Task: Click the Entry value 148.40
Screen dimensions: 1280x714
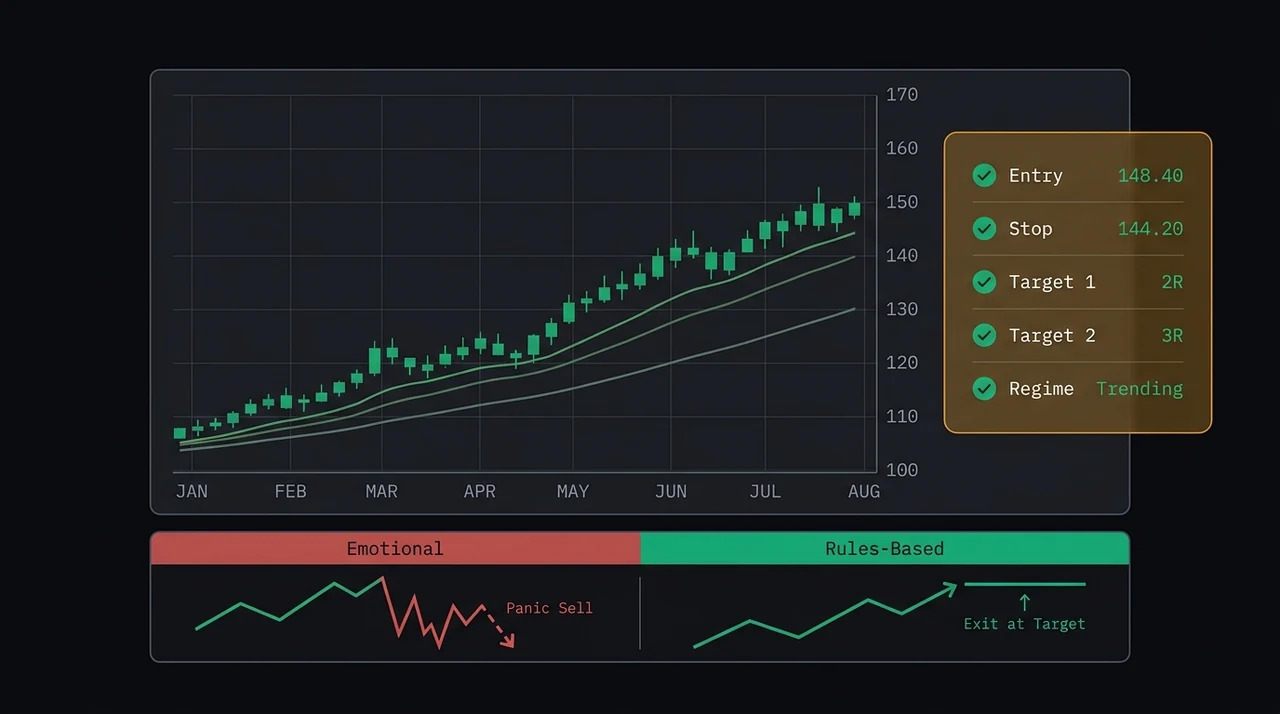Action: tap(1150, 176)
